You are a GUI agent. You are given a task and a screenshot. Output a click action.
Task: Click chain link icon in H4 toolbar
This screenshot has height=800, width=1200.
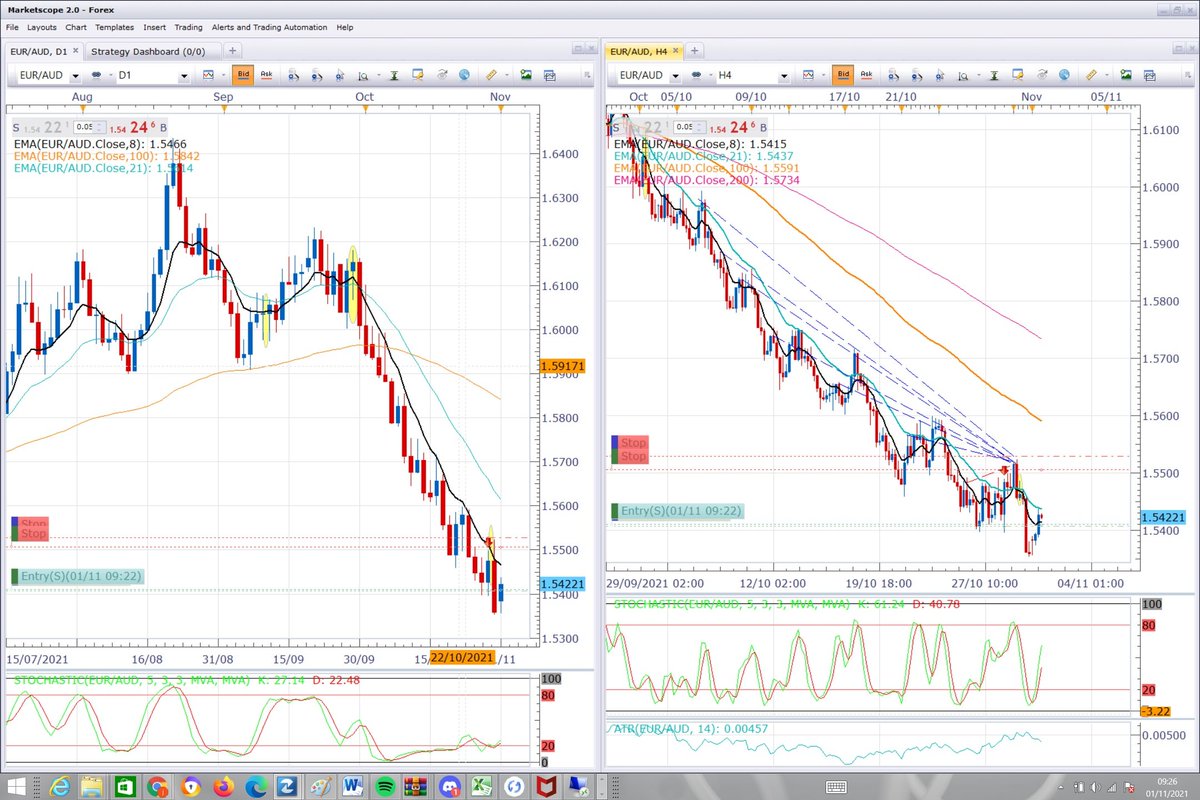tap(697, 75)
